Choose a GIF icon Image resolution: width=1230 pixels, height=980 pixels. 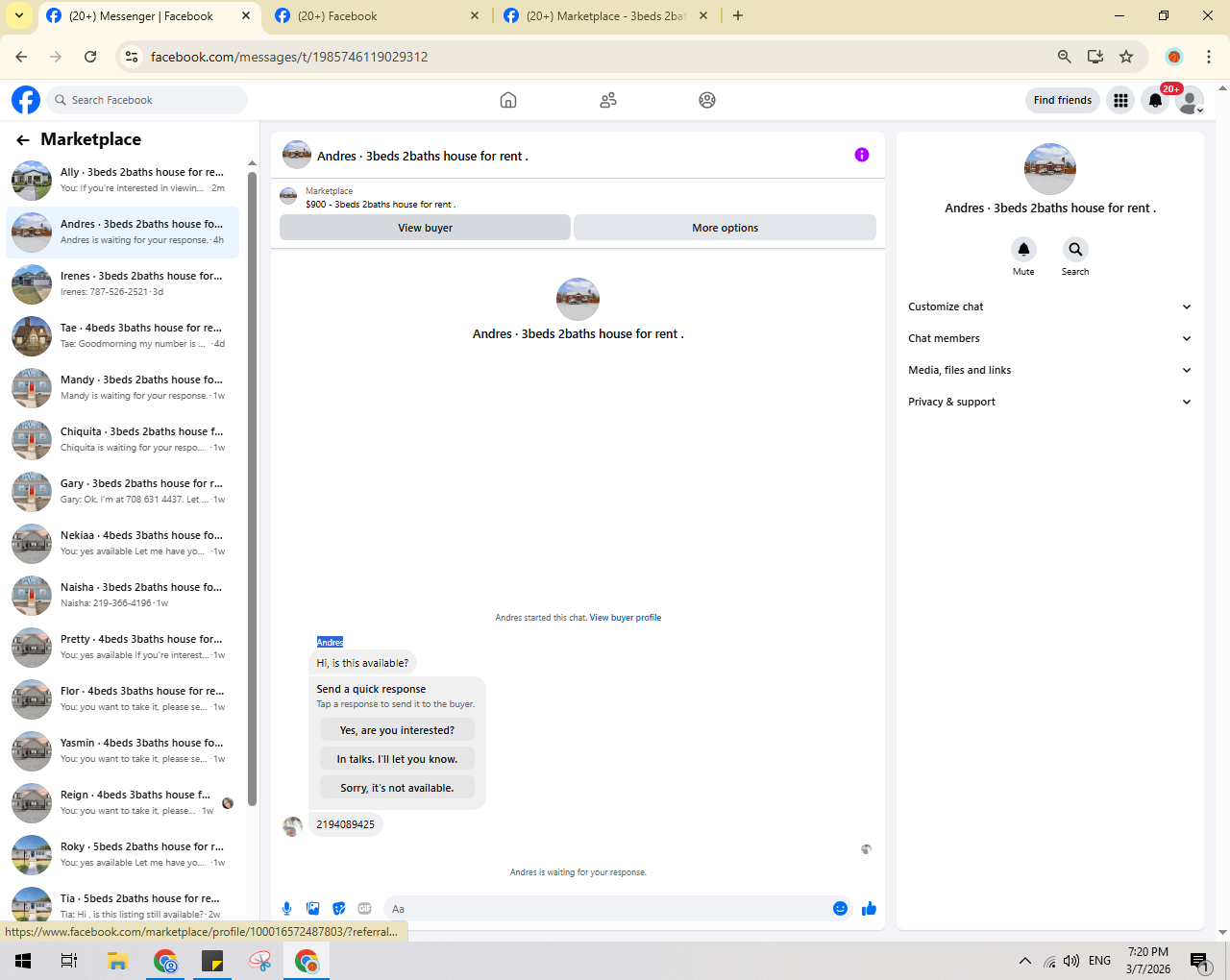(x=364, y=909)
